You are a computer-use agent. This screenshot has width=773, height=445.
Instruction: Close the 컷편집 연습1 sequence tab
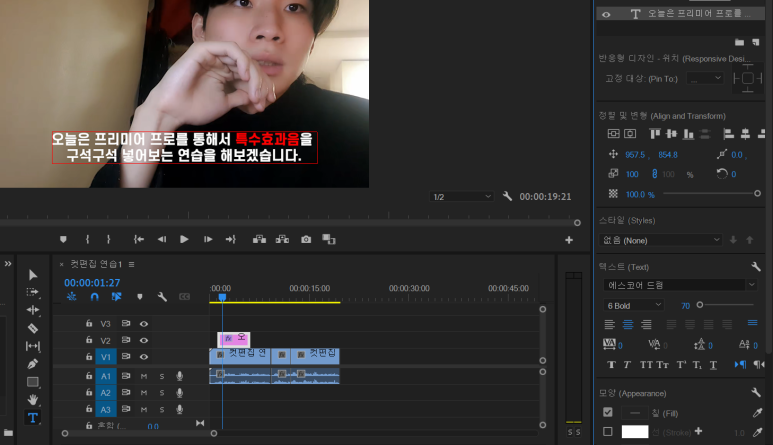point(62,265)
